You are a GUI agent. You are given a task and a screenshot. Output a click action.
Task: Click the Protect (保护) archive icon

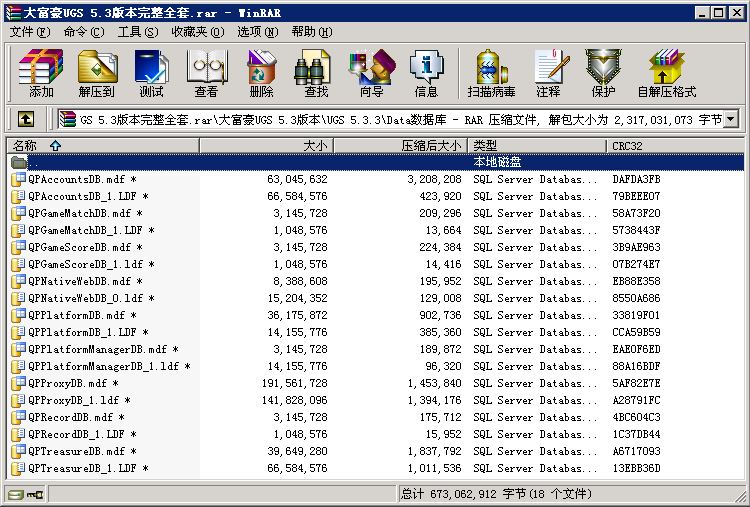coord(603,73)
